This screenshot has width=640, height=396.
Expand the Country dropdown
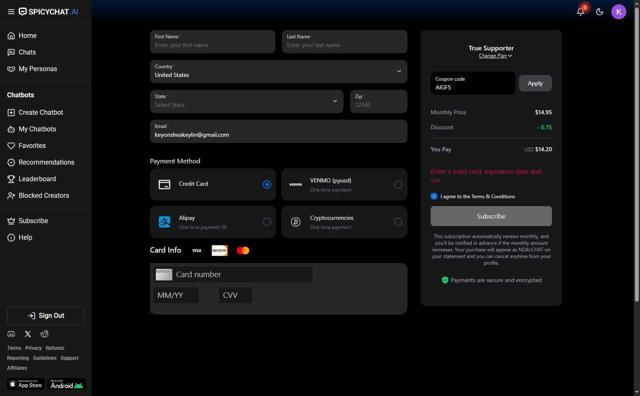[278, 71]
